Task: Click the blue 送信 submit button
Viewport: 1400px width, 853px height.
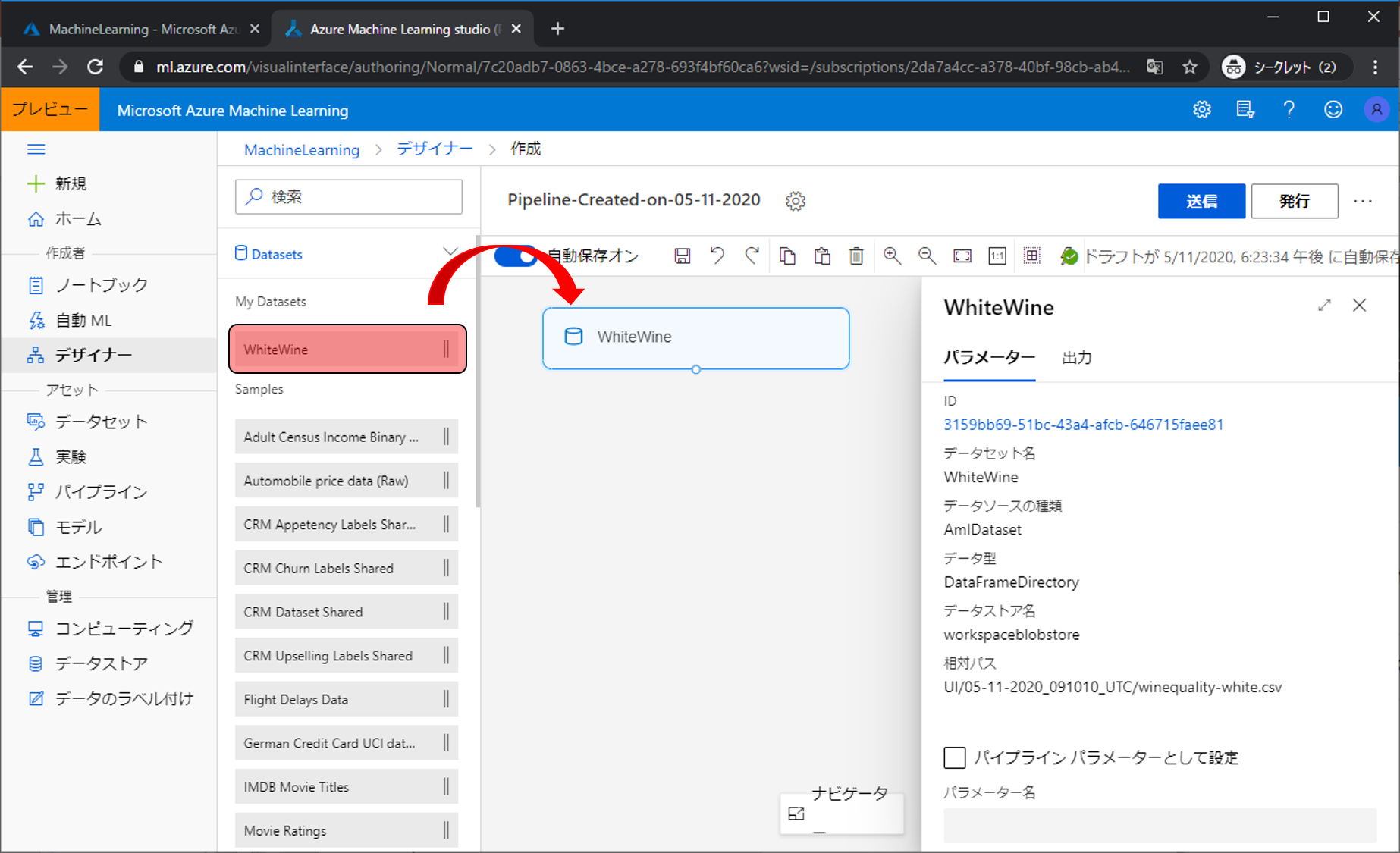Action: coord(1201,201)
